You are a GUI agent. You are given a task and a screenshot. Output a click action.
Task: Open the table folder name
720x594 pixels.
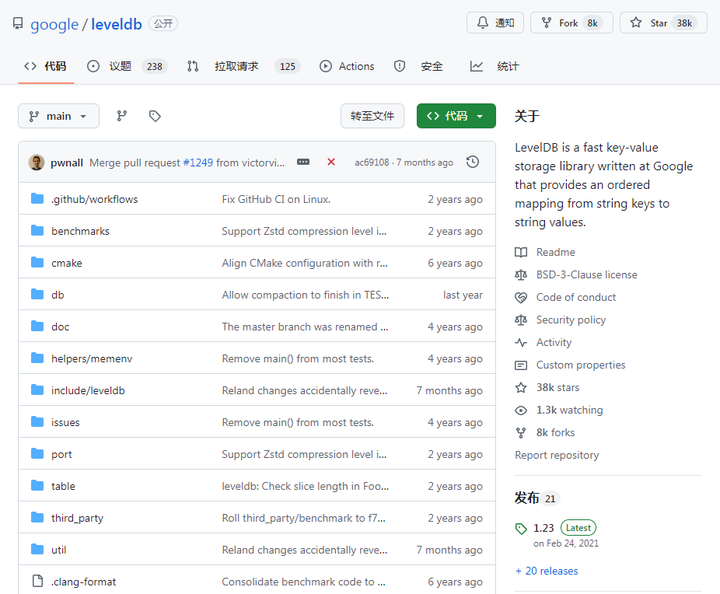pos(63,486)
